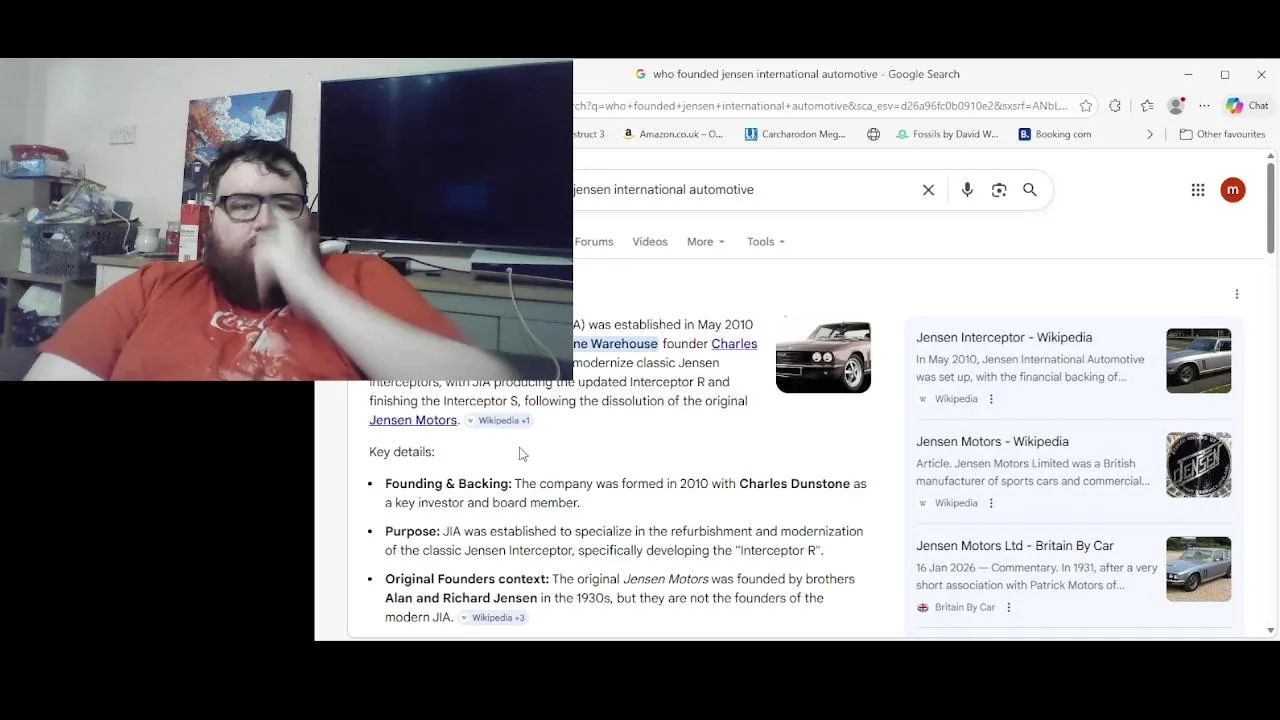1280x720 pixels.
Task: Open search by image camera icon
Action: [999, 190]
